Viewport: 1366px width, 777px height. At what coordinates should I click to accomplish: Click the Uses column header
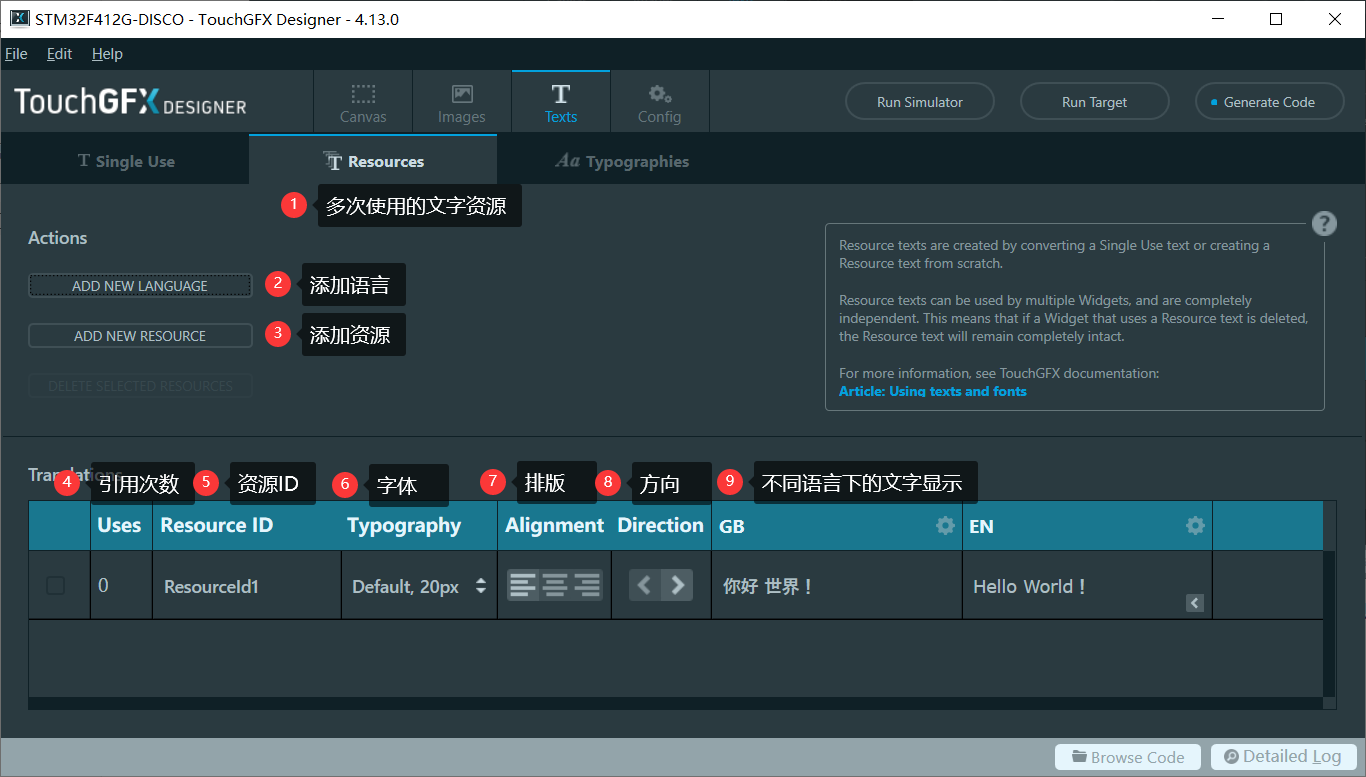pos(120,525)
